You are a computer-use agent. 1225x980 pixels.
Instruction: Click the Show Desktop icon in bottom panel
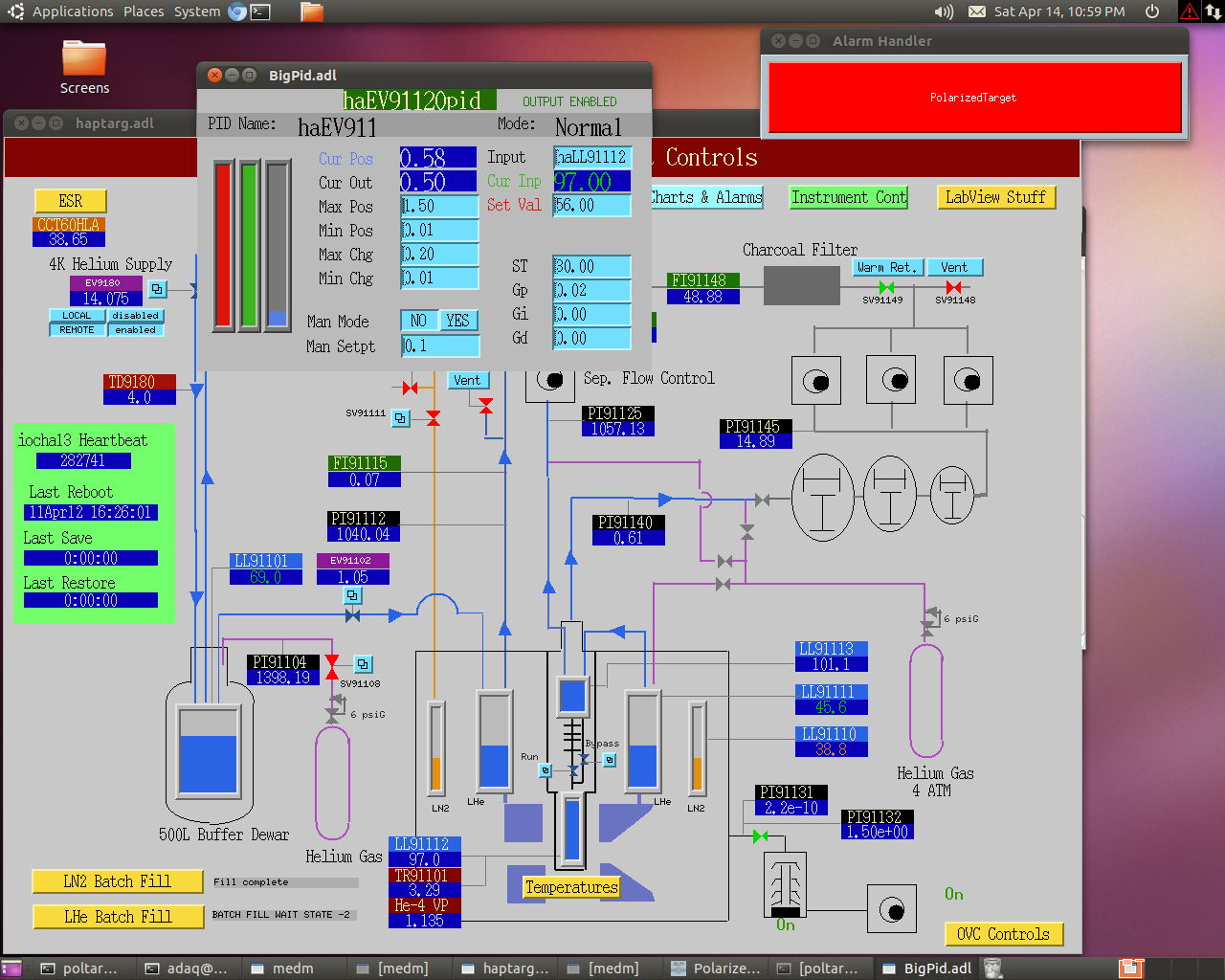coord(11,969)
